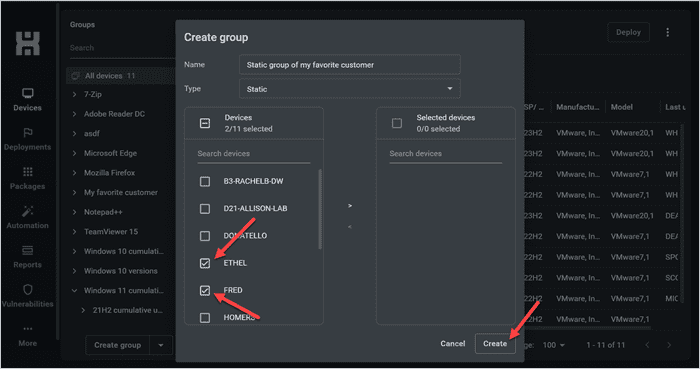The image size is (700, 369).
Task: Open the Reports icon in sidebar
Action: 27,251
